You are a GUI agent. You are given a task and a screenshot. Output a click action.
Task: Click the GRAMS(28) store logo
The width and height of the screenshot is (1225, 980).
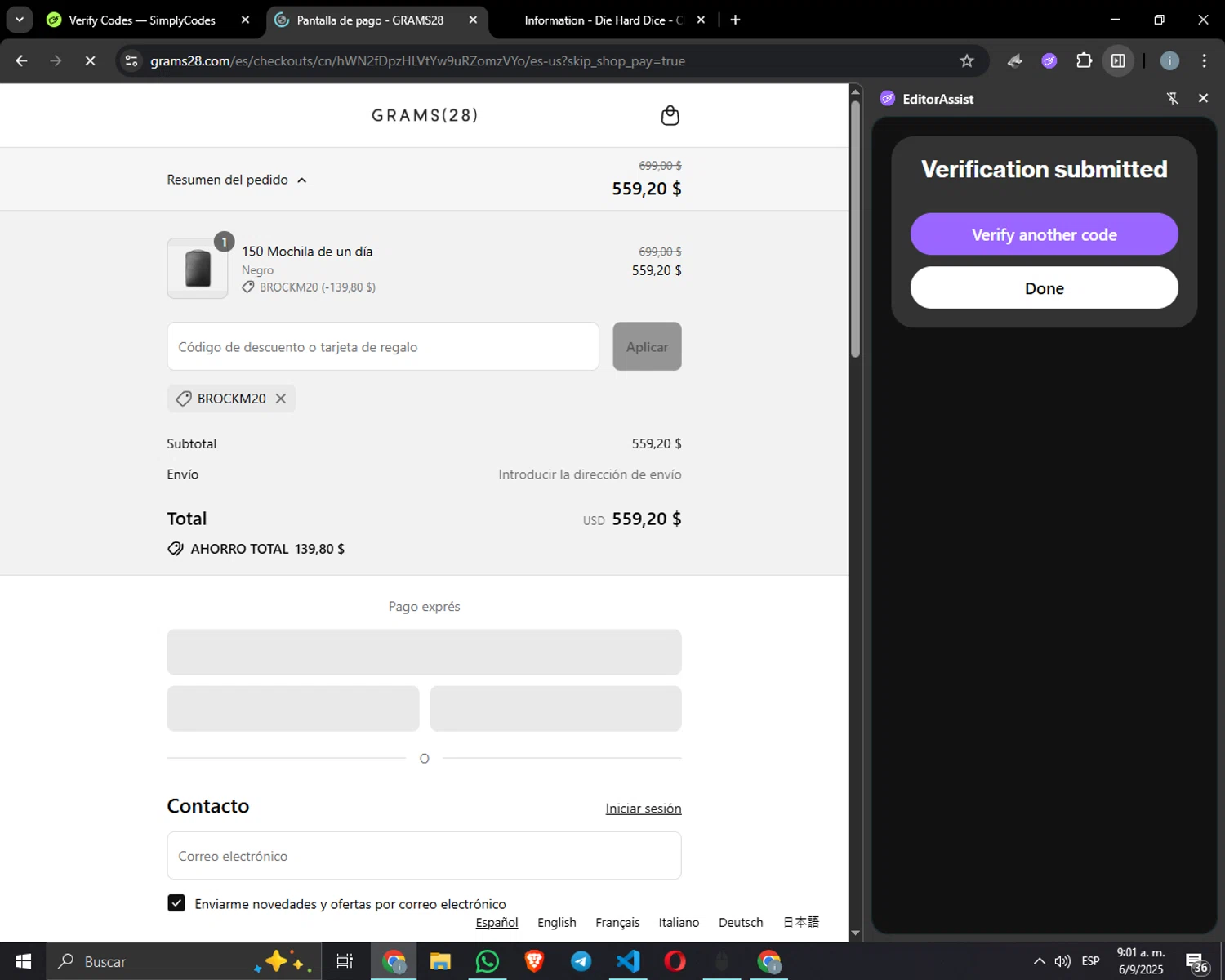coord(425,115)
